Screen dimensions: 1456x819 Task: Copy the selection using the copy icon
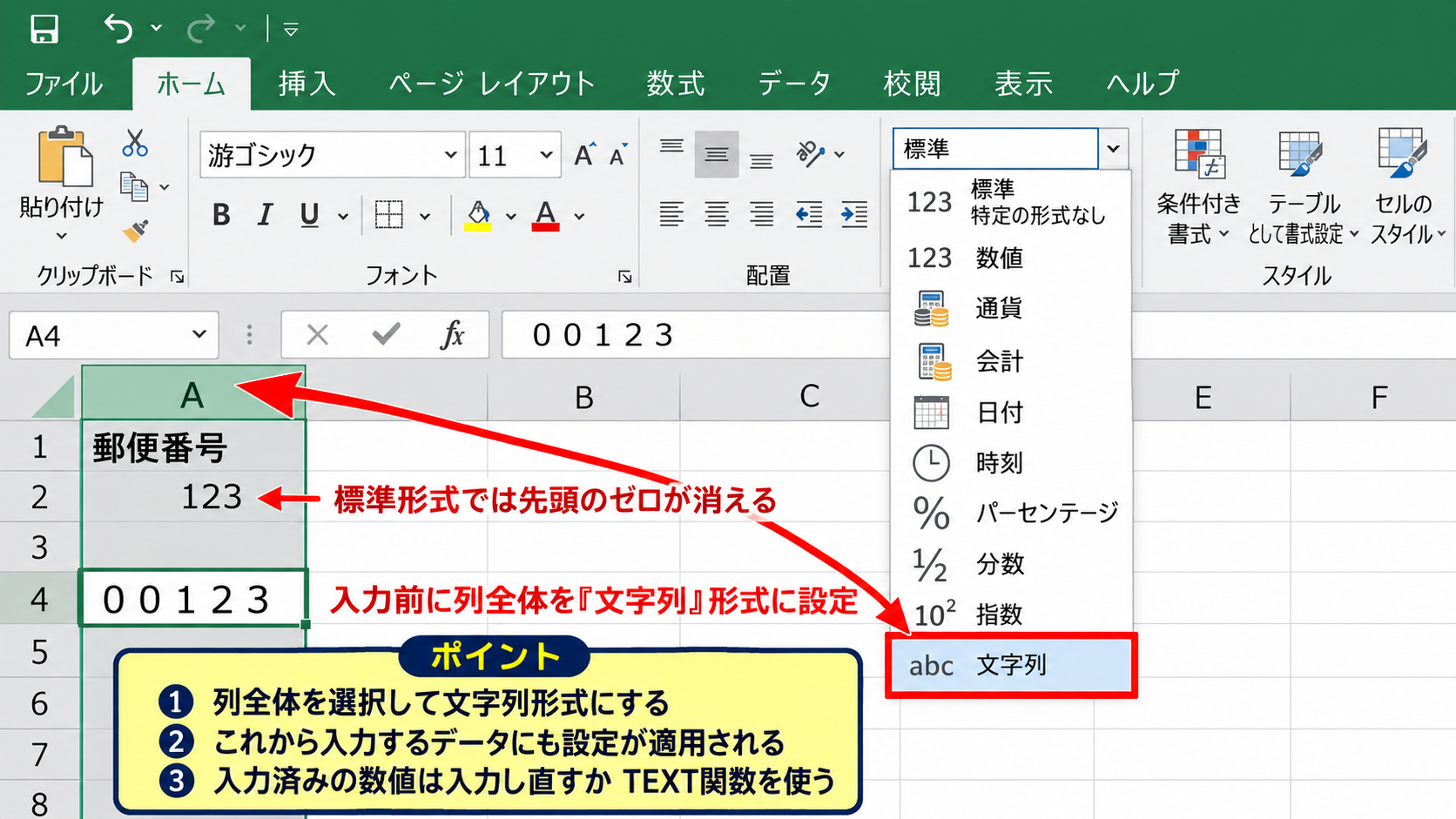point(134,186)
